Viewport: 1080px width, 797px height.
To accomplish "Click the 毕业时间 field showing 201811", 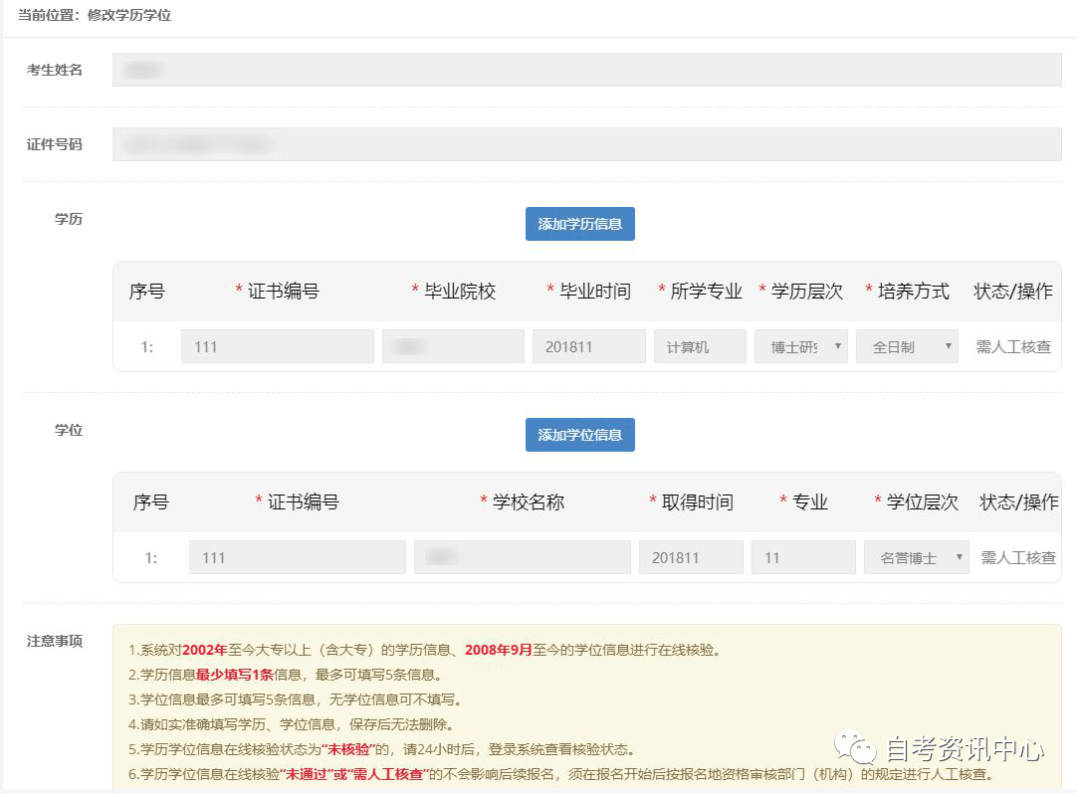I will pos(589,346).
